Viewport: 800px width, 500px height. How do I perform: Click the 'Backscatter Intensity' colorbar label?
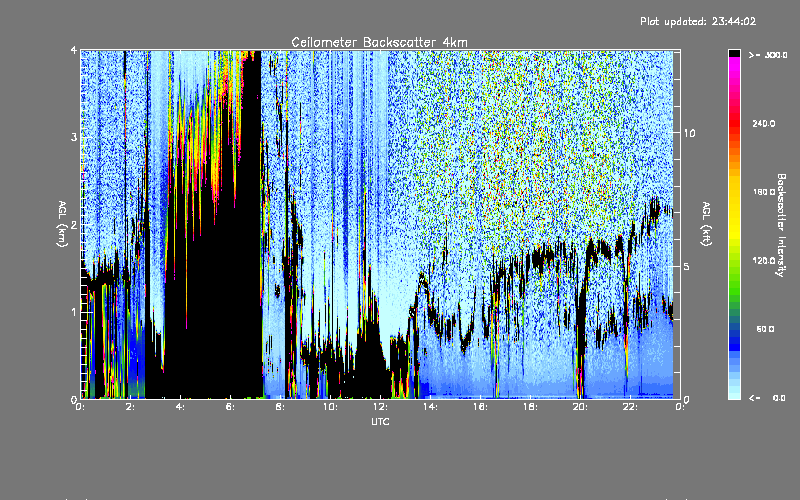(781, 225)
